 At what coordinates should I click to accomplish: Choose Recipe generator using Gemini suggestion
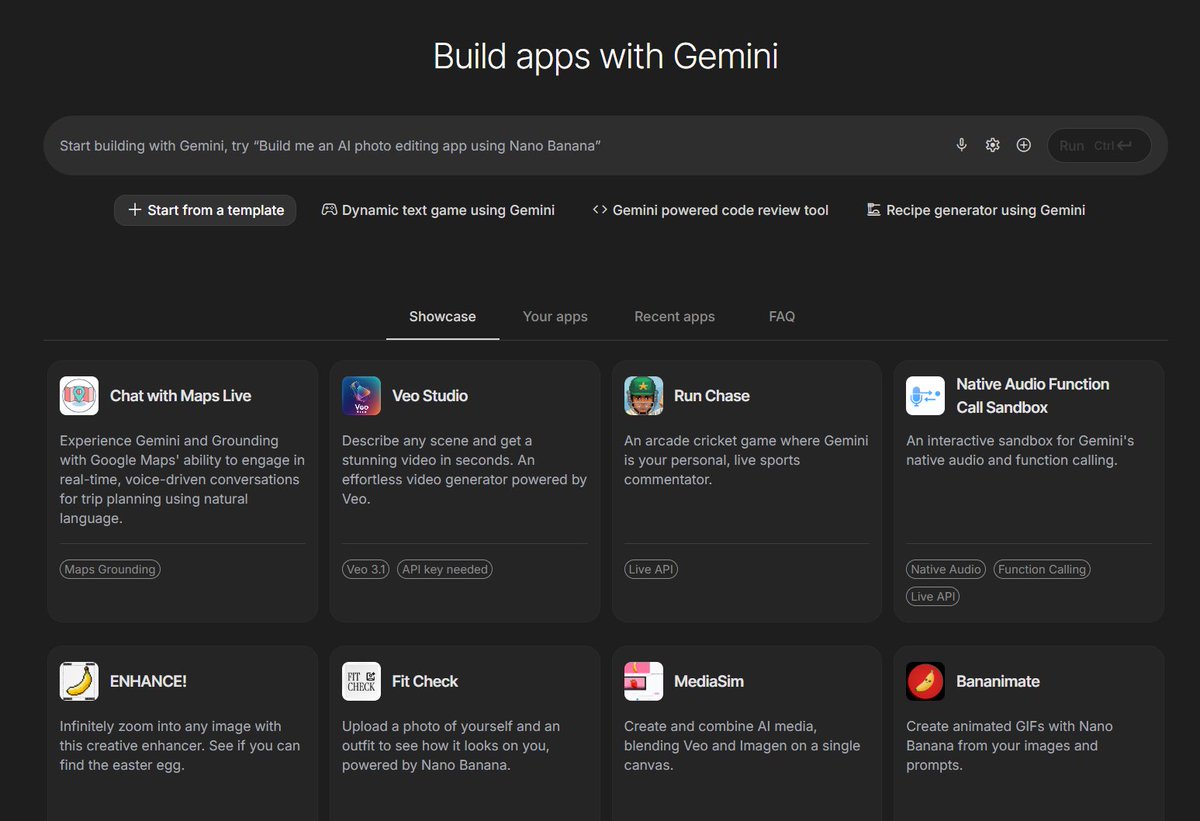tap(976, 210)
